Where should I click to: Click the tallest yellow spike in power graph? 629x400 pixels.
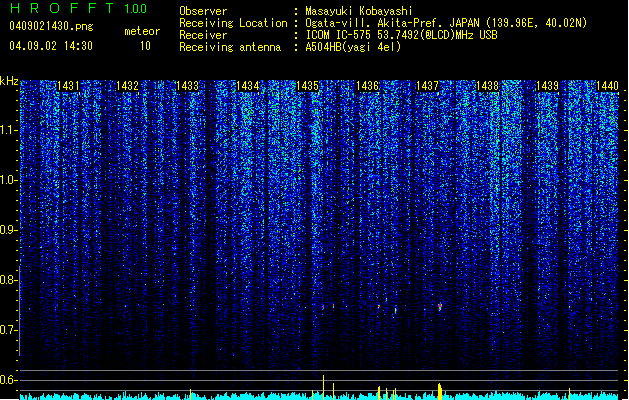[x=323, y=387]
